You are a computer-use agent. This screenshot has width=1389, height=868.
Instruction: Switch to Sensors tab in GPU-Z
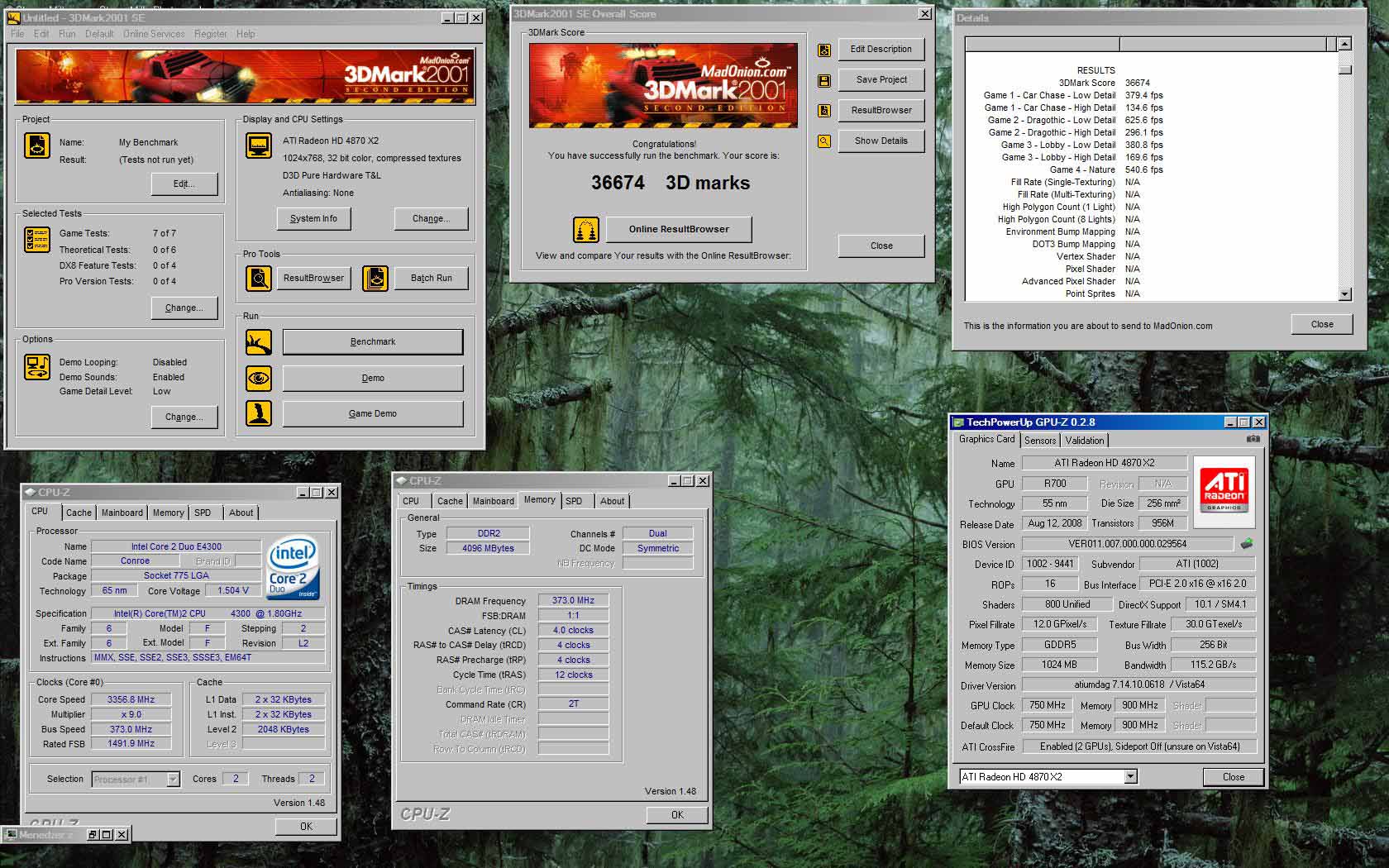(x=1040, y=441)
